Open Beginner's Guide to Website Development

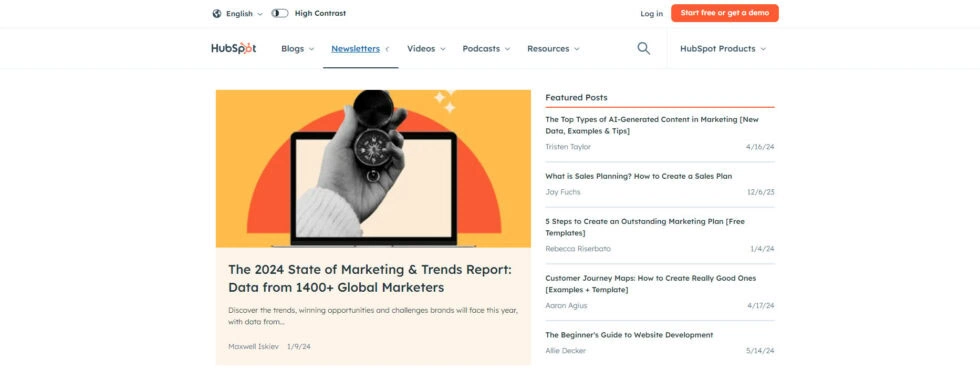tap(629, 335)
